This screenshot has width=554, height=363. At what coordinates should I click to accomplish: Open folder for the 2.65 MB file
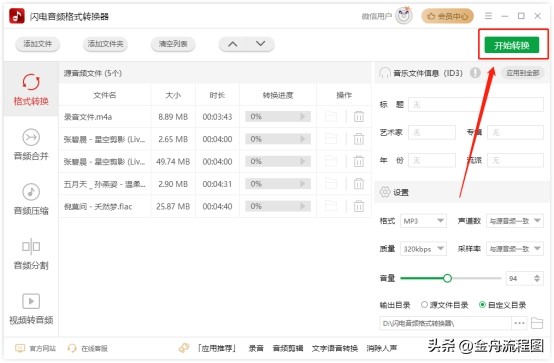[x=331, y=139]
